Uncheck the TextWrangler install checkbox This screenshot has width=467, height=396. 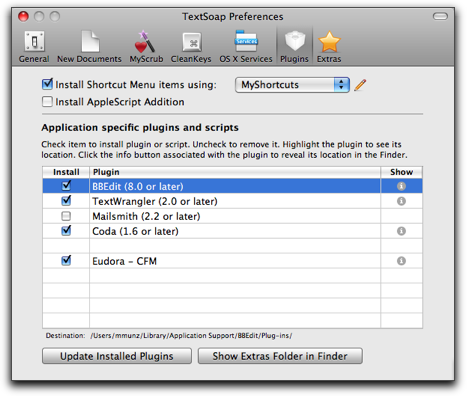[x=66, y=200]
